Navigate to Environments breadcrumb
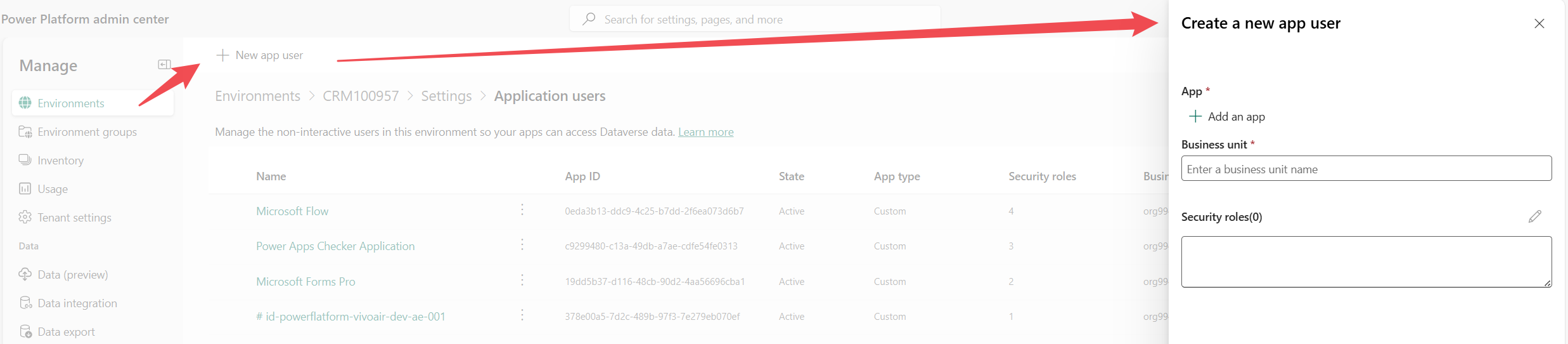 point(257,96)
